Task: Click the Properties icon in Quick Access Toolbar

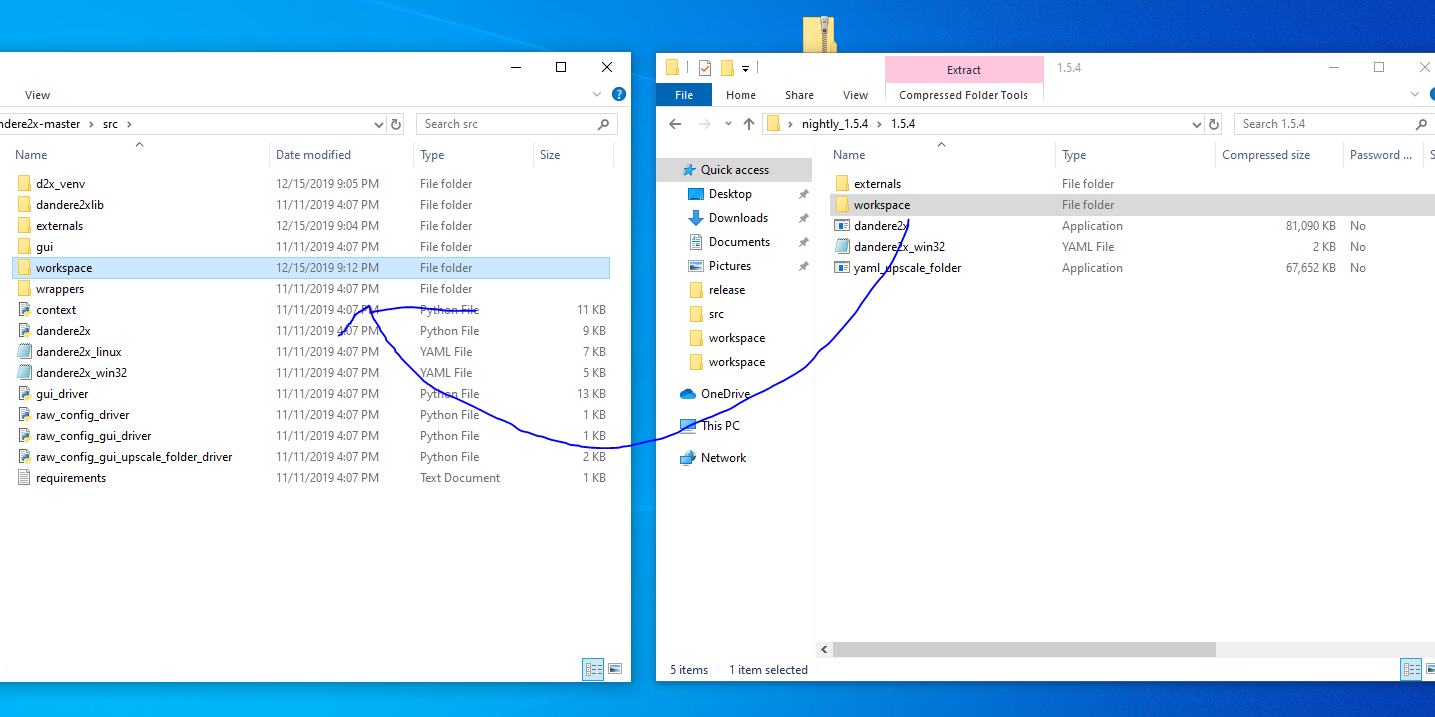Action: click(705, 67)
